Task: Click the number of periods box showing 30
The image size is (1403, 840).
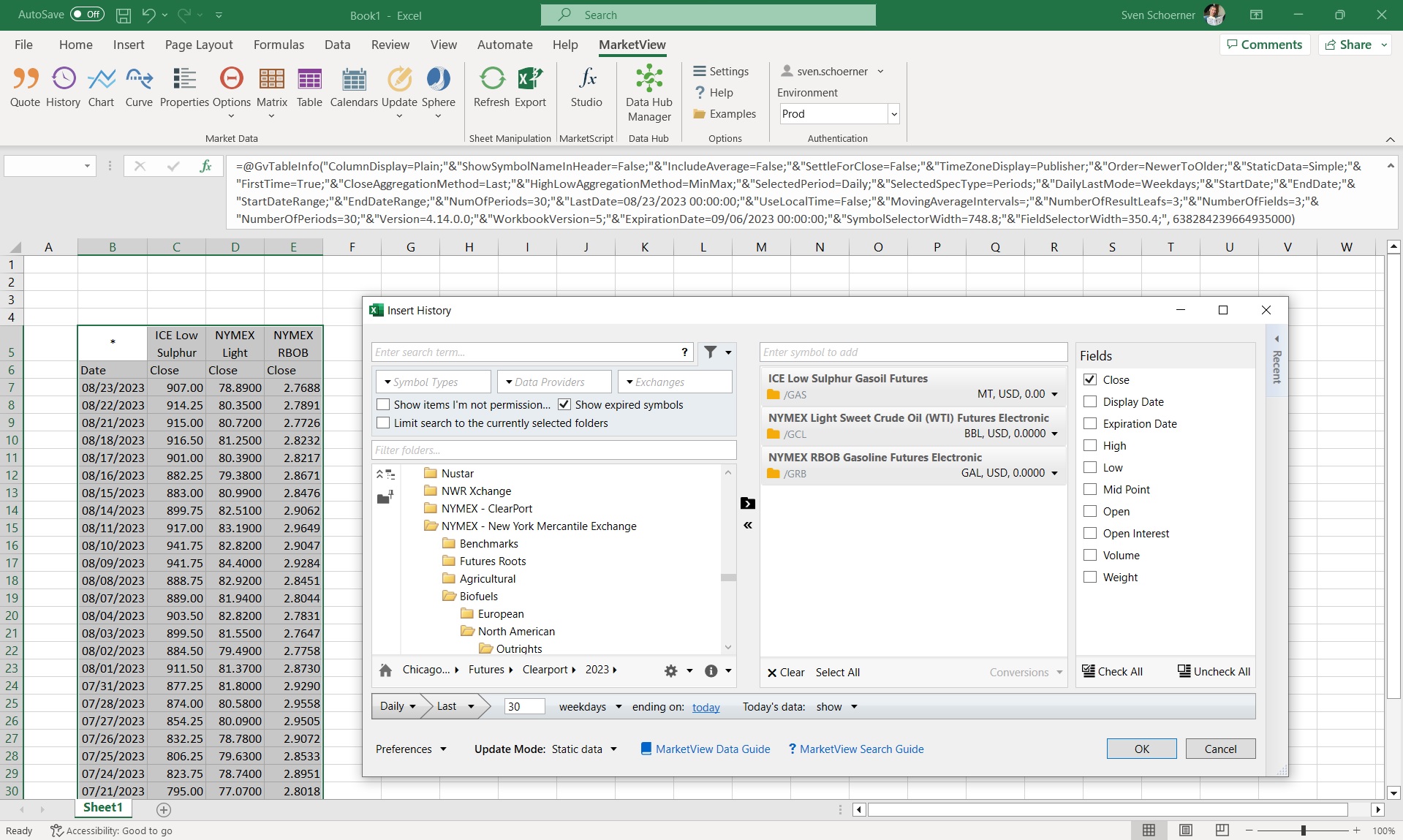Action: [x=524, y=706]
